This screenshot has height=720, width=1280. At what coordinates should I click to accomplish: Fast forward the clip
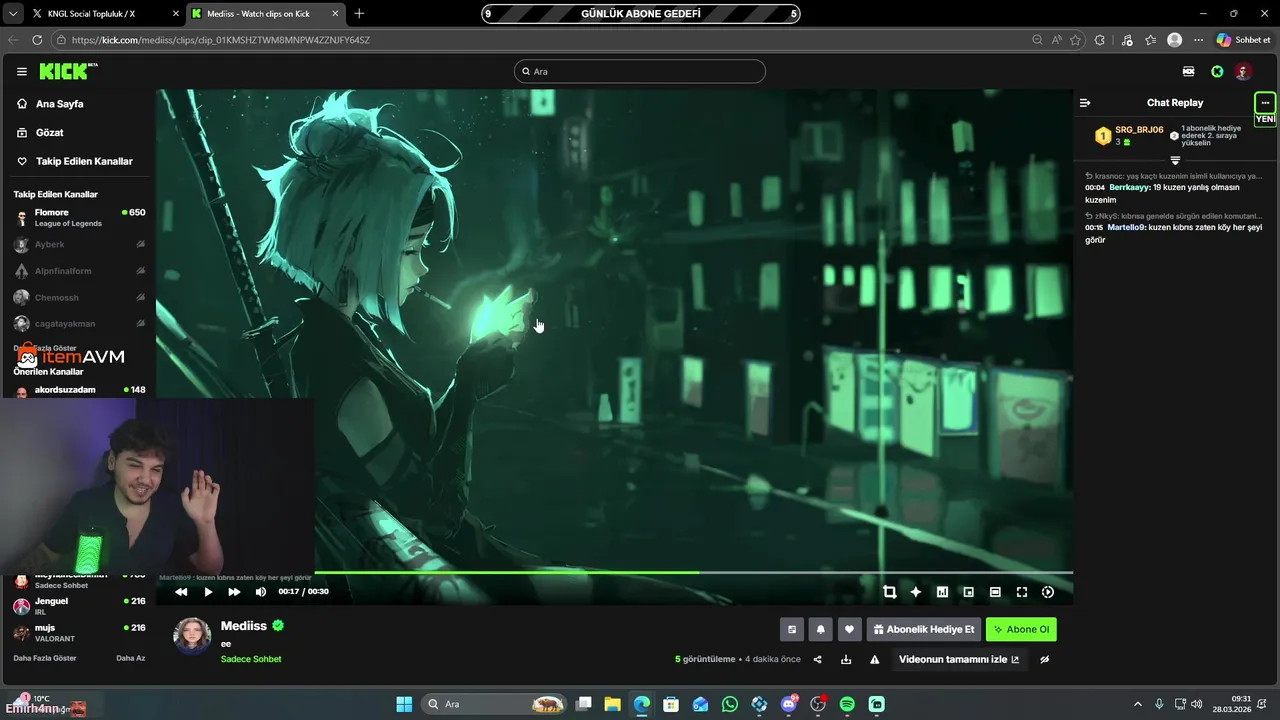[234, 592]
